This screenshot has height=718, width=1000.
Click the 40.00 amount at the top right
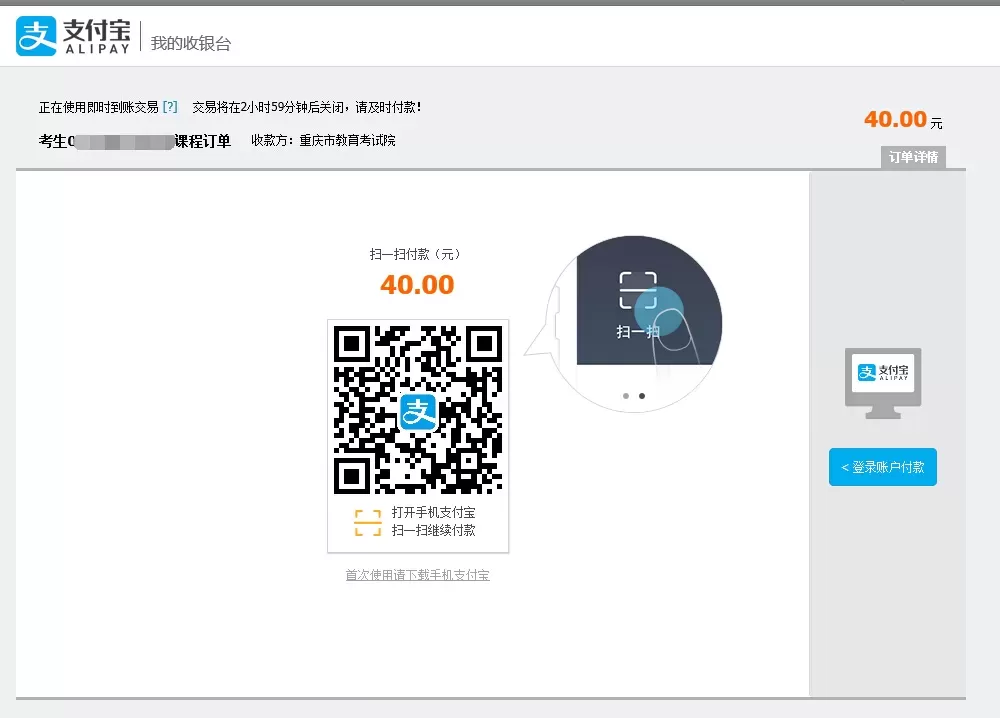click(895, 119)
